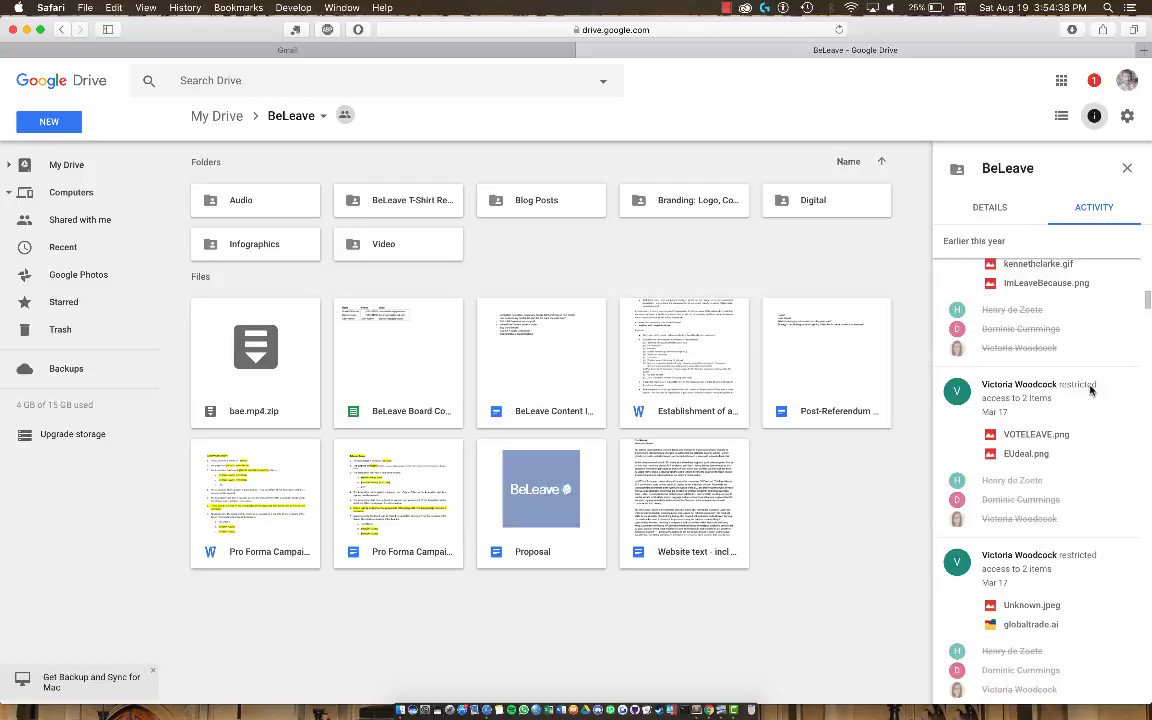Switch to list view layout icon
This screenshot has height=720, width=1152.
tap(1061, 115)
